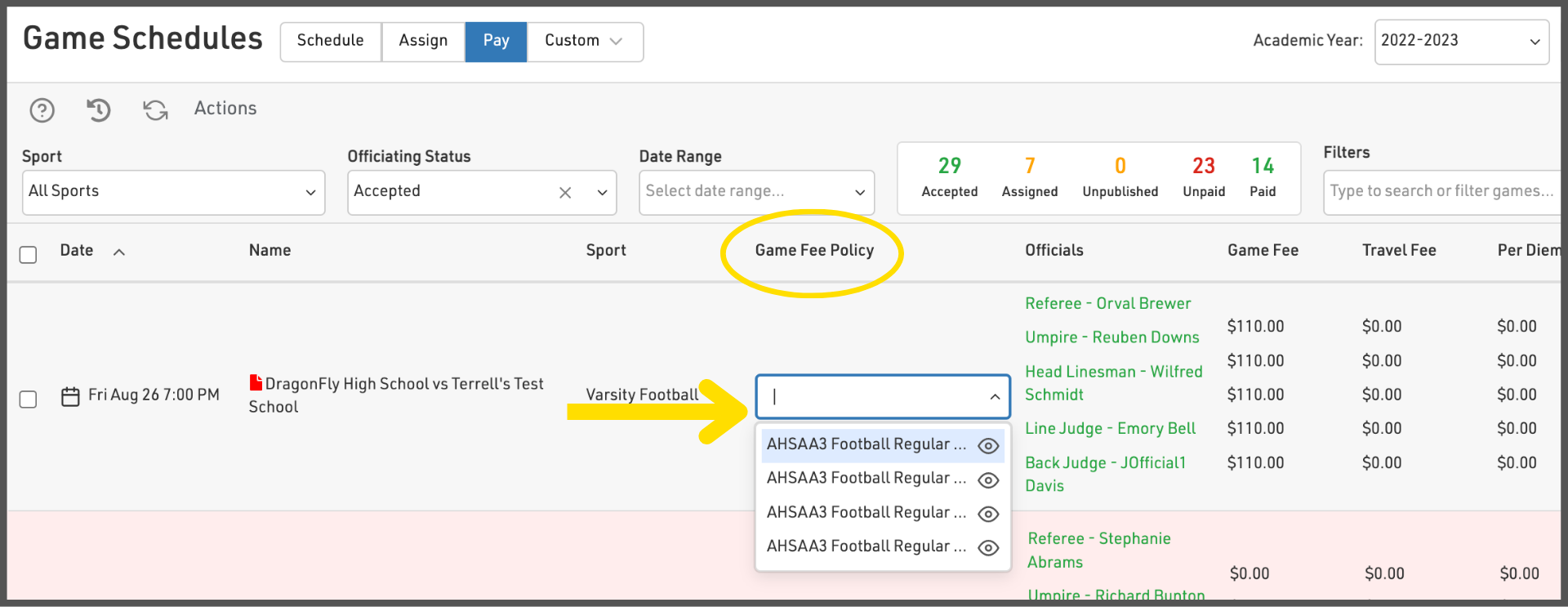Click the help question mark icon
Screen dimensions: 1568x607
click(x=42, y=109)
